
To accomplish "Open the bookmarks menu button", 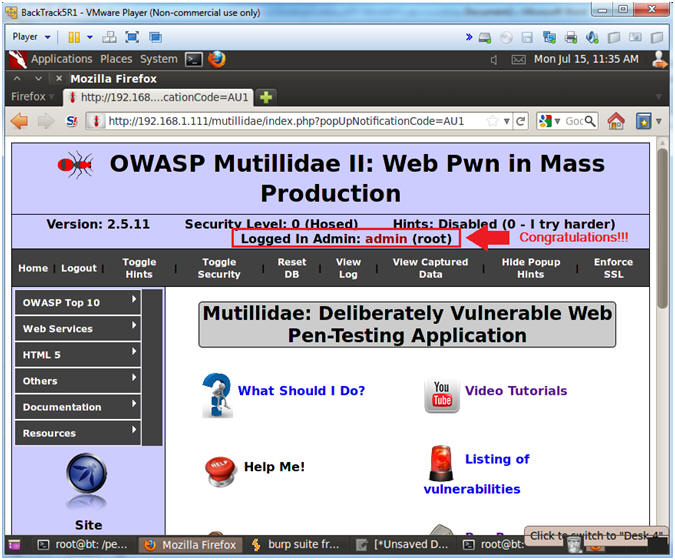I will [x=648, y=122].
